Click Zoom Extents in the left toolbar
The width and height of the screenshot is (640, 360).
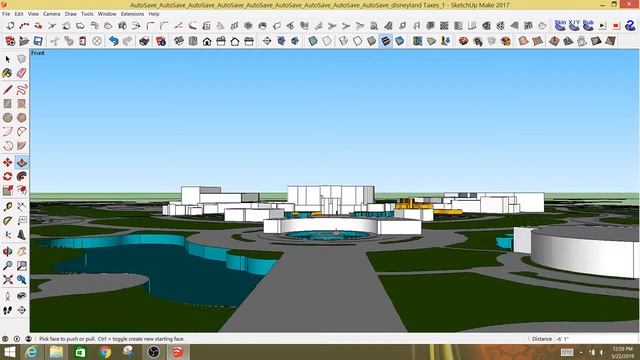coord(7,280)
